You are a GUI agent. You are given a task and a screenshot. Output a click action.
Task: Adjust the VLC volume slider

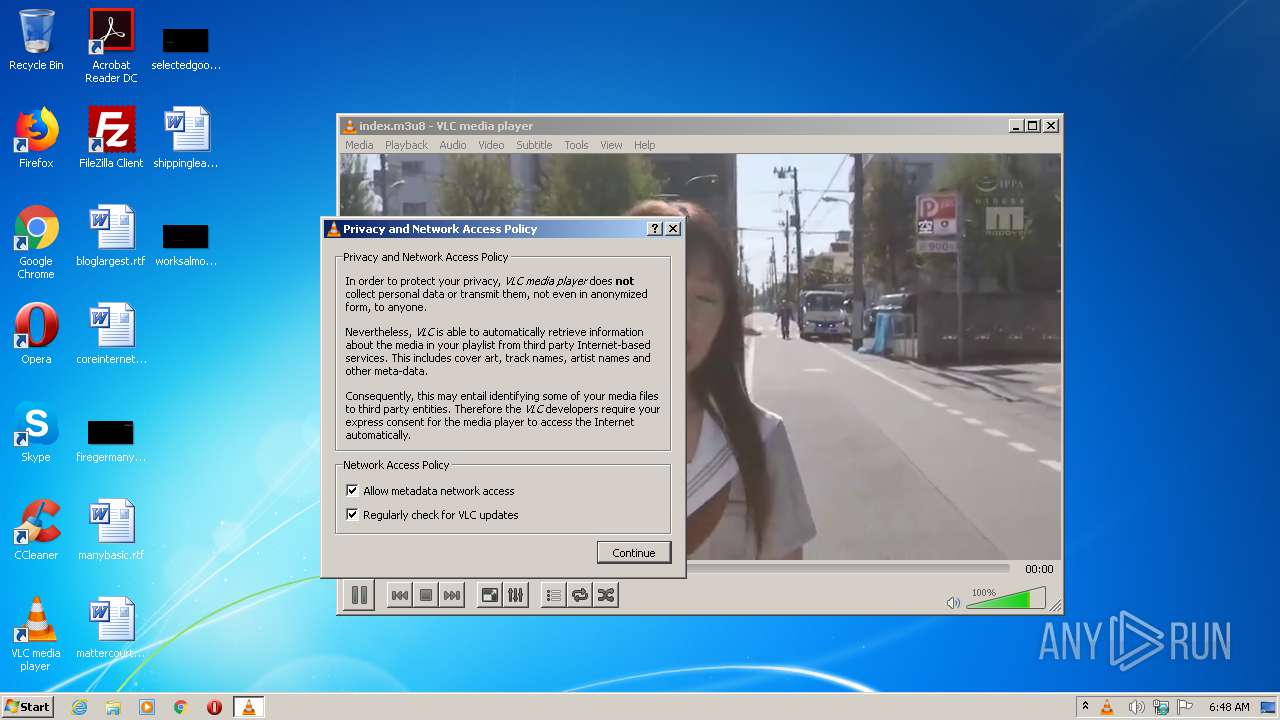(1005, 599)
